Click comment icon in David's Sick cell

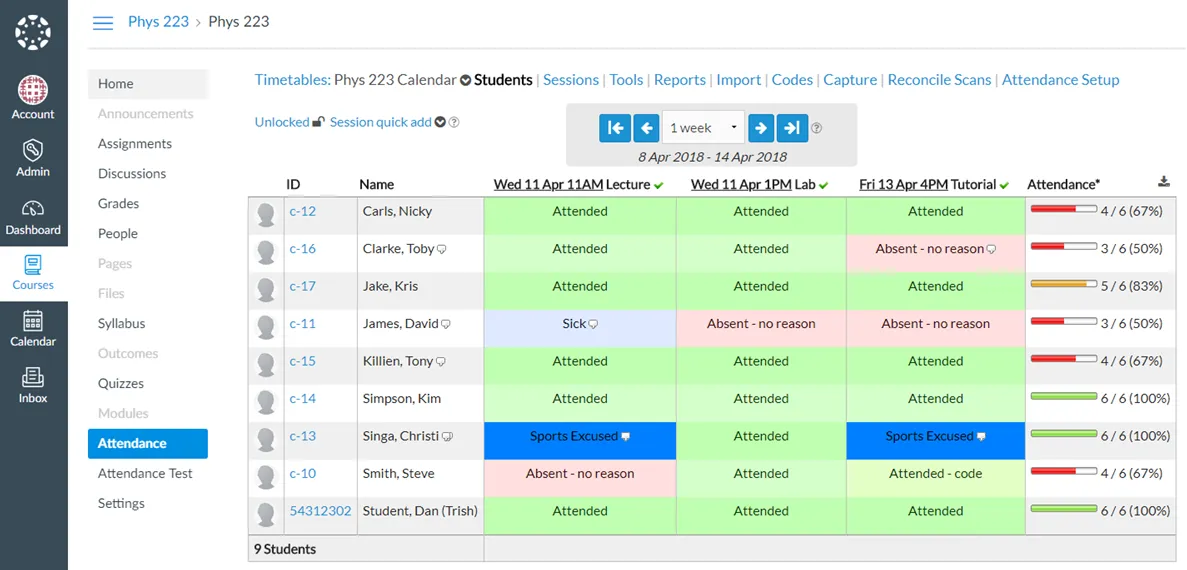[593, 325]
